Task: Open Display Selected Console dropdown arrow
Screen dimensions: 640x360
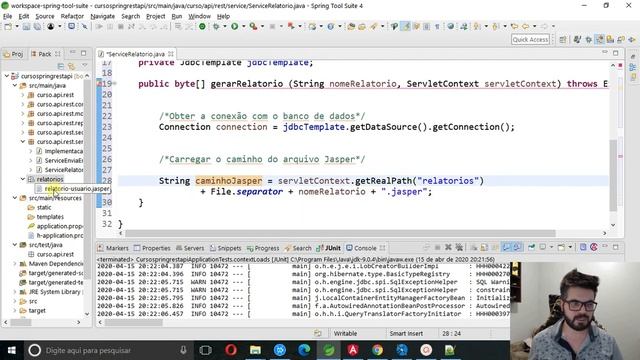Action: pyautogui.click(x=551, y=247)
